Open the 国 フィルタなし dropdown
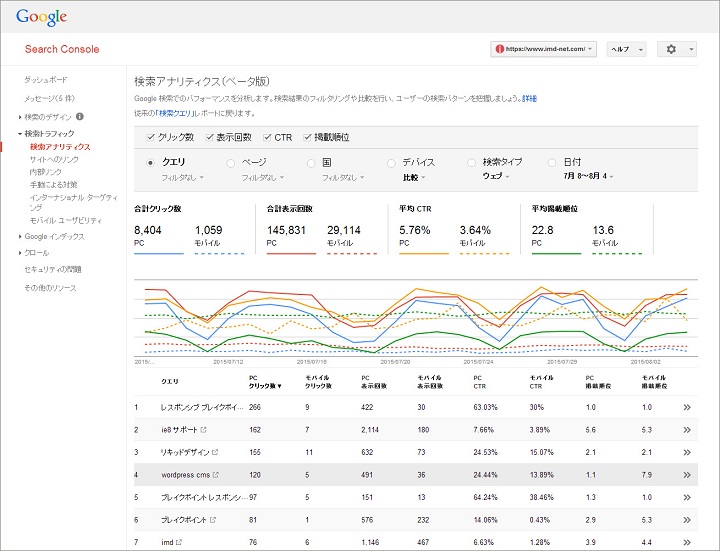Image resolution: width=720 pixels, height=551 pixels. 343,178
